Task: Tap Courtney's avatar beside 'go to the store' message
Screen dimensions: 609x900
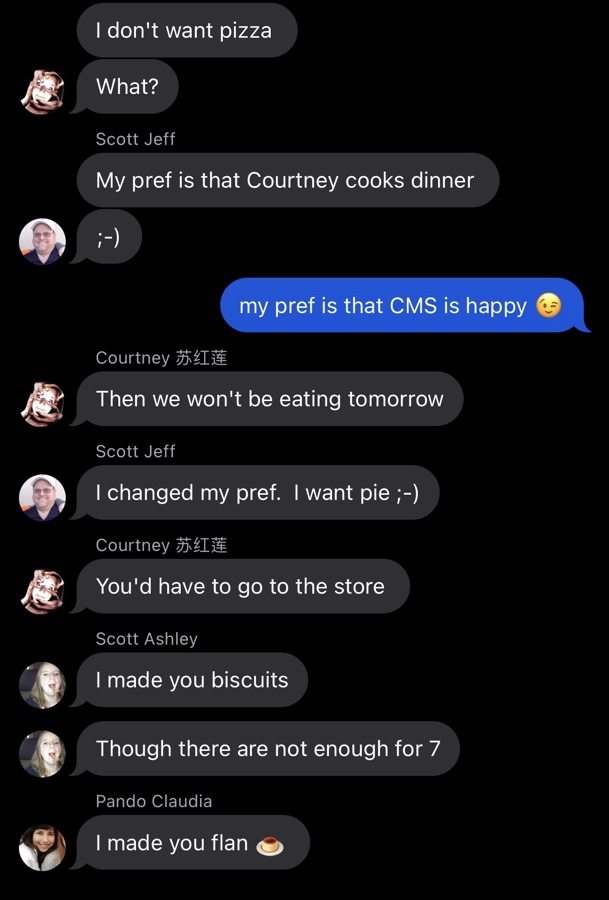Action: pyautogui.click(x=42, y=591)
